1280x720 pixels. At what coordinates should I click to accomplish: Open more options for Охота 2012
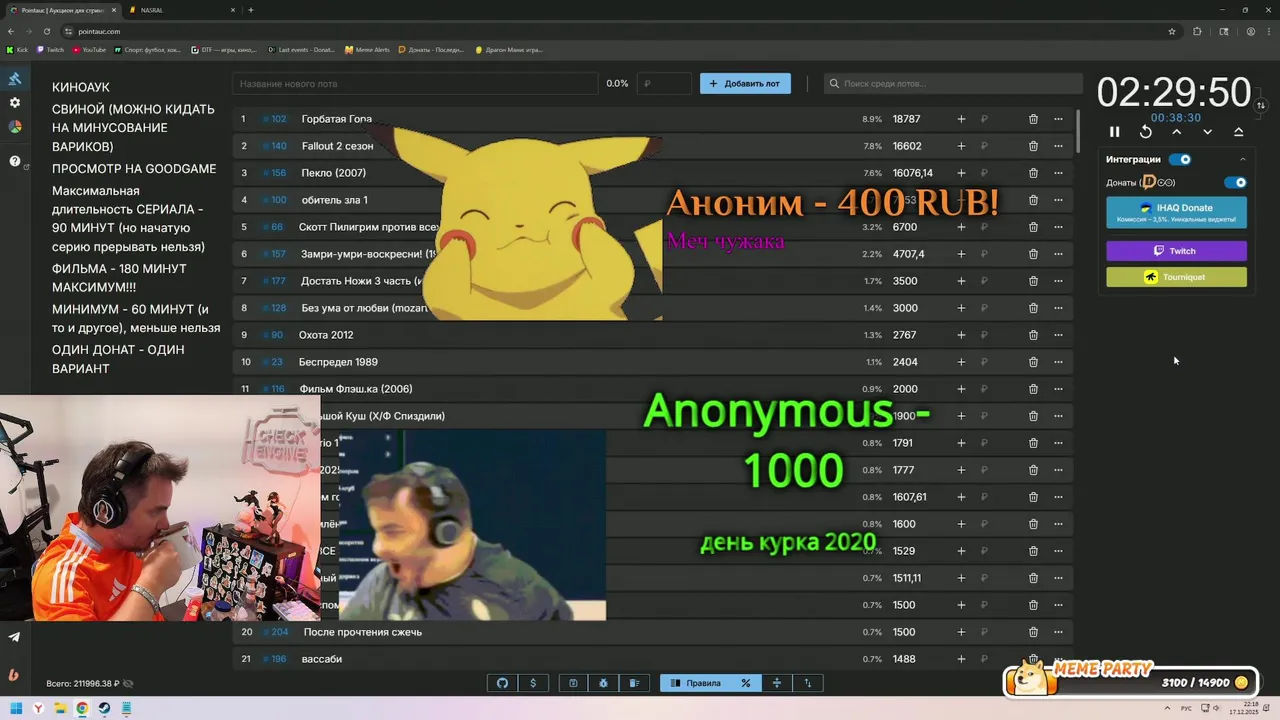tap(1058, 335)
